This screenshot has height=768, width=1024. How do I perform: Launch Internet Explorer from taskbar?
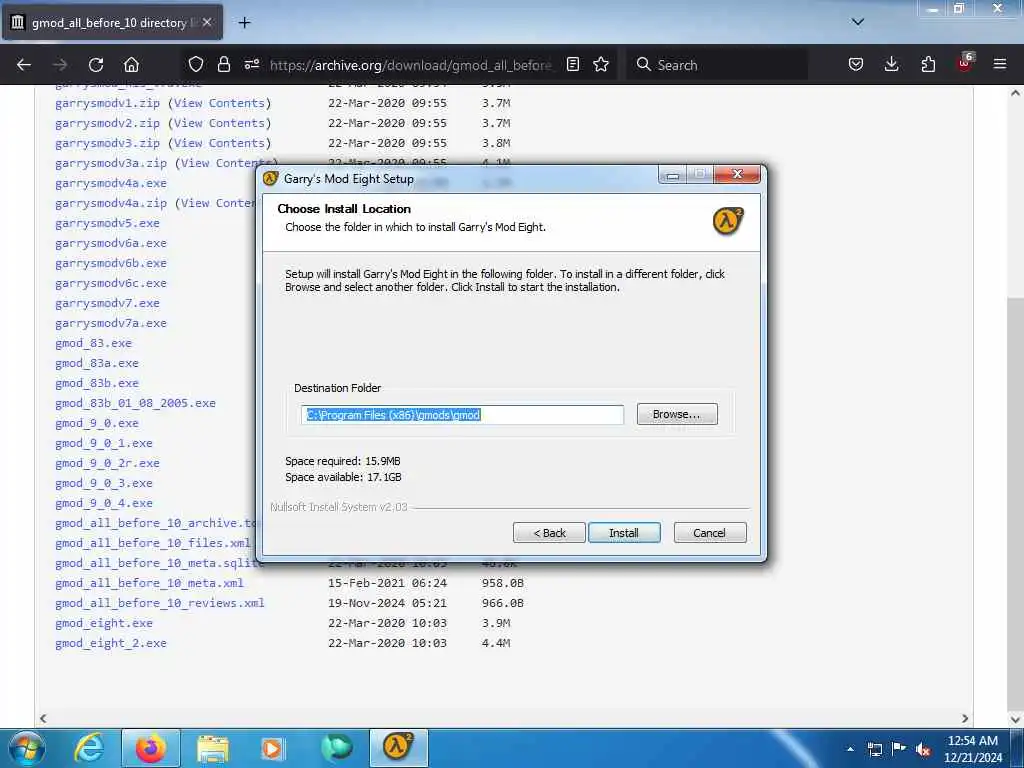point(89,748)
